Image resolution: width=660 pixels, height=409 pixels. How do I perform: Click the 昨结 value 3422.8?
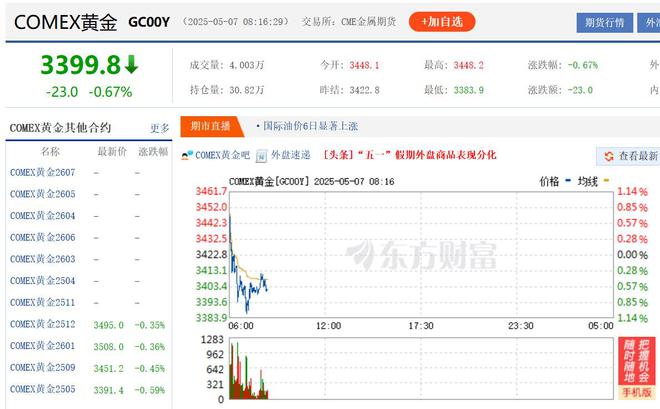click(364, 90)
